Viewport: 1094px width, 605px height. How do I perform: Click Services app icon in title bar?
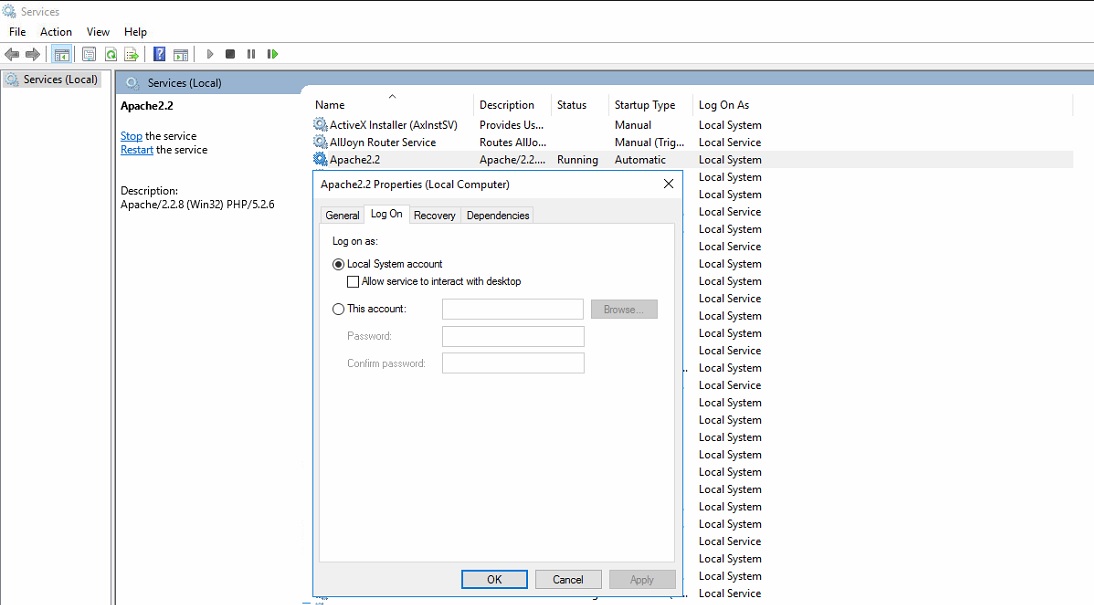pos(9,11)
